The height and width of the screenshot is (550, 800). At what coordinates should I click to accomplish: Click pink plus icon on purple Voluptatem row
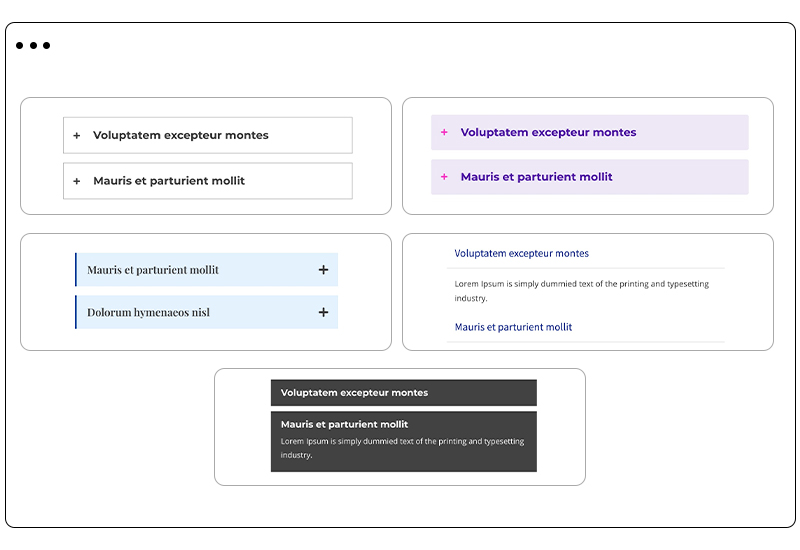pos(445,132)
